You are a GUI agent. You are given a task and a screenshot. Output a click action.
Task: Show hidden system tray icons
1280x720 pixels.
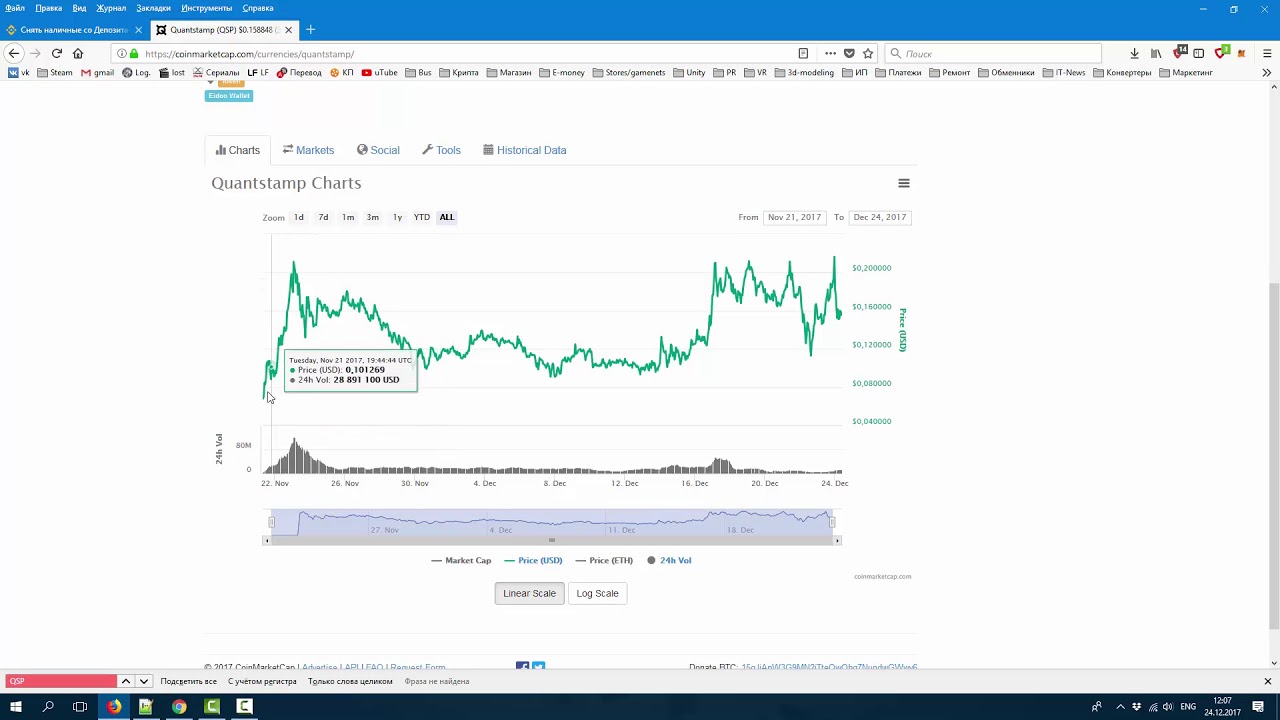click(1120, 706)
